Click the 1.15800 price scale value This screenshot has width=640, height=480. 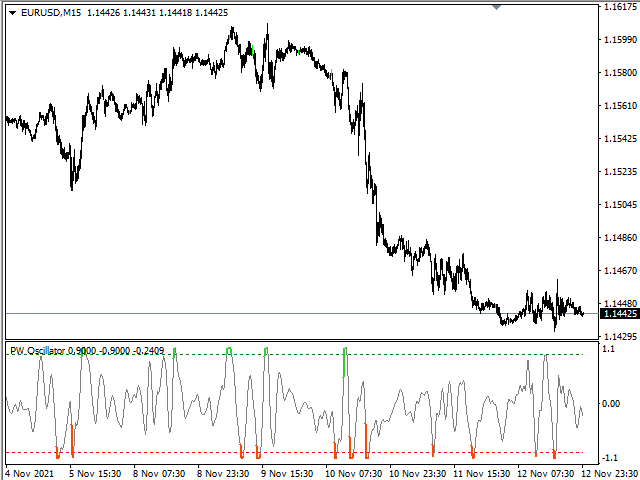pyautogui.click(x=620, y=73)
